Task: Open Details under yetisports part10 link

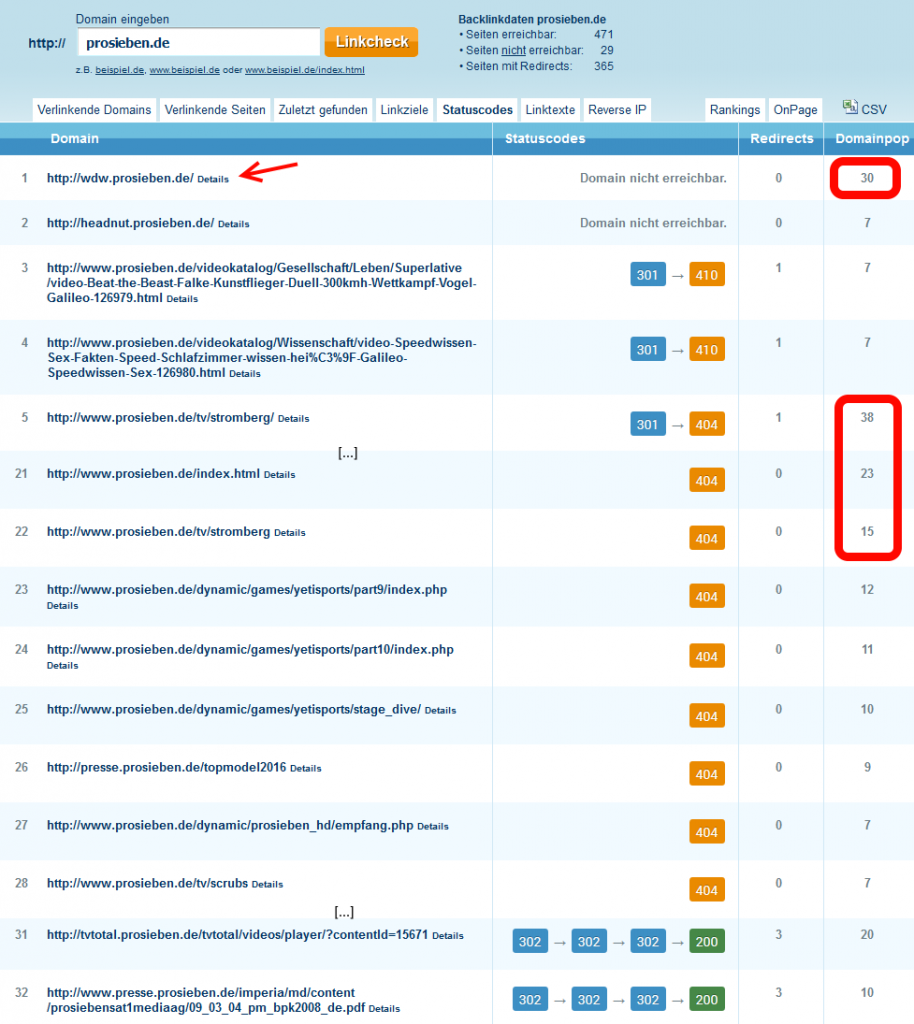Action: pyautogui.click(x=63, y=666)
